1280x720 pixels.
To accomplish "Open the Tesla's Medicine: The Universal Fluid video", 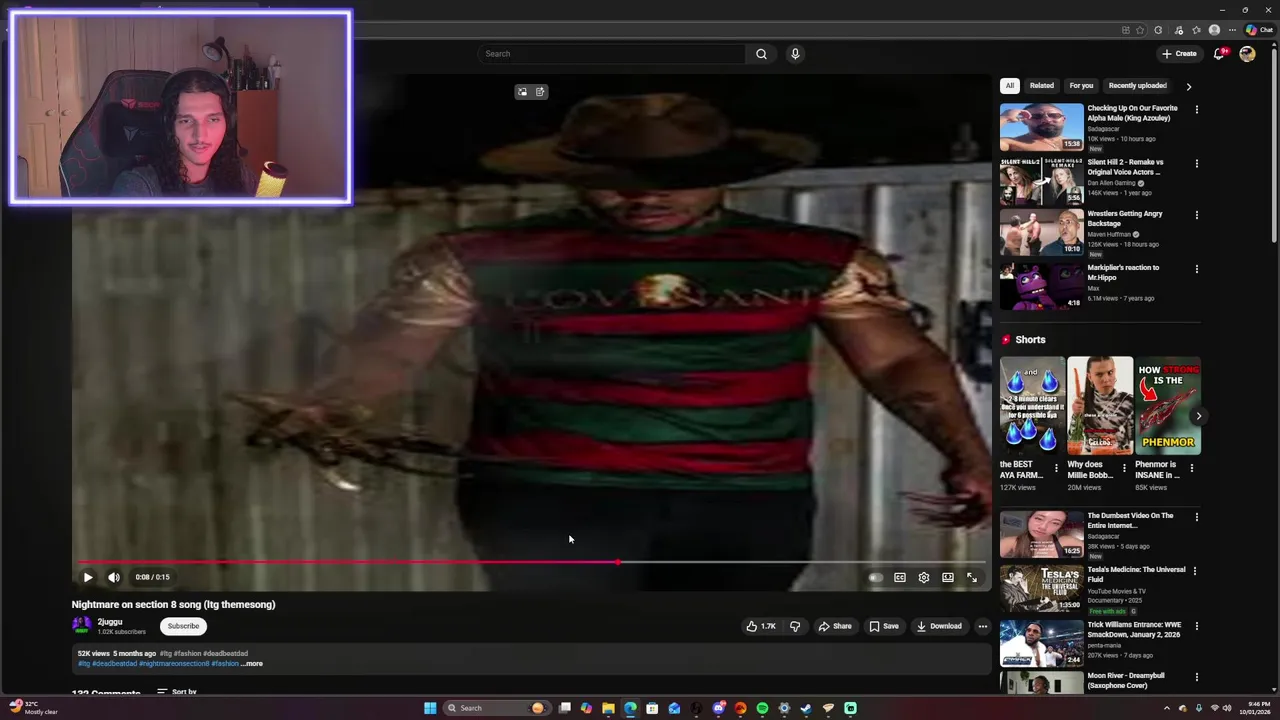I will [x=1041, y=588].
